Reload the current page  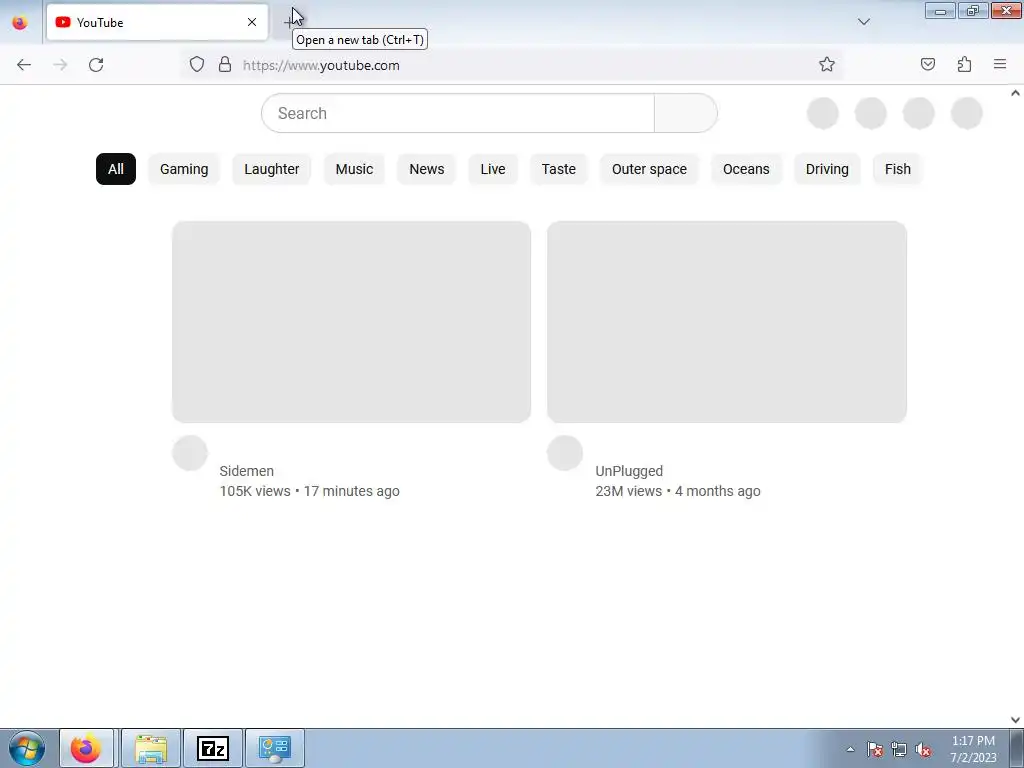tap(96, 65)
